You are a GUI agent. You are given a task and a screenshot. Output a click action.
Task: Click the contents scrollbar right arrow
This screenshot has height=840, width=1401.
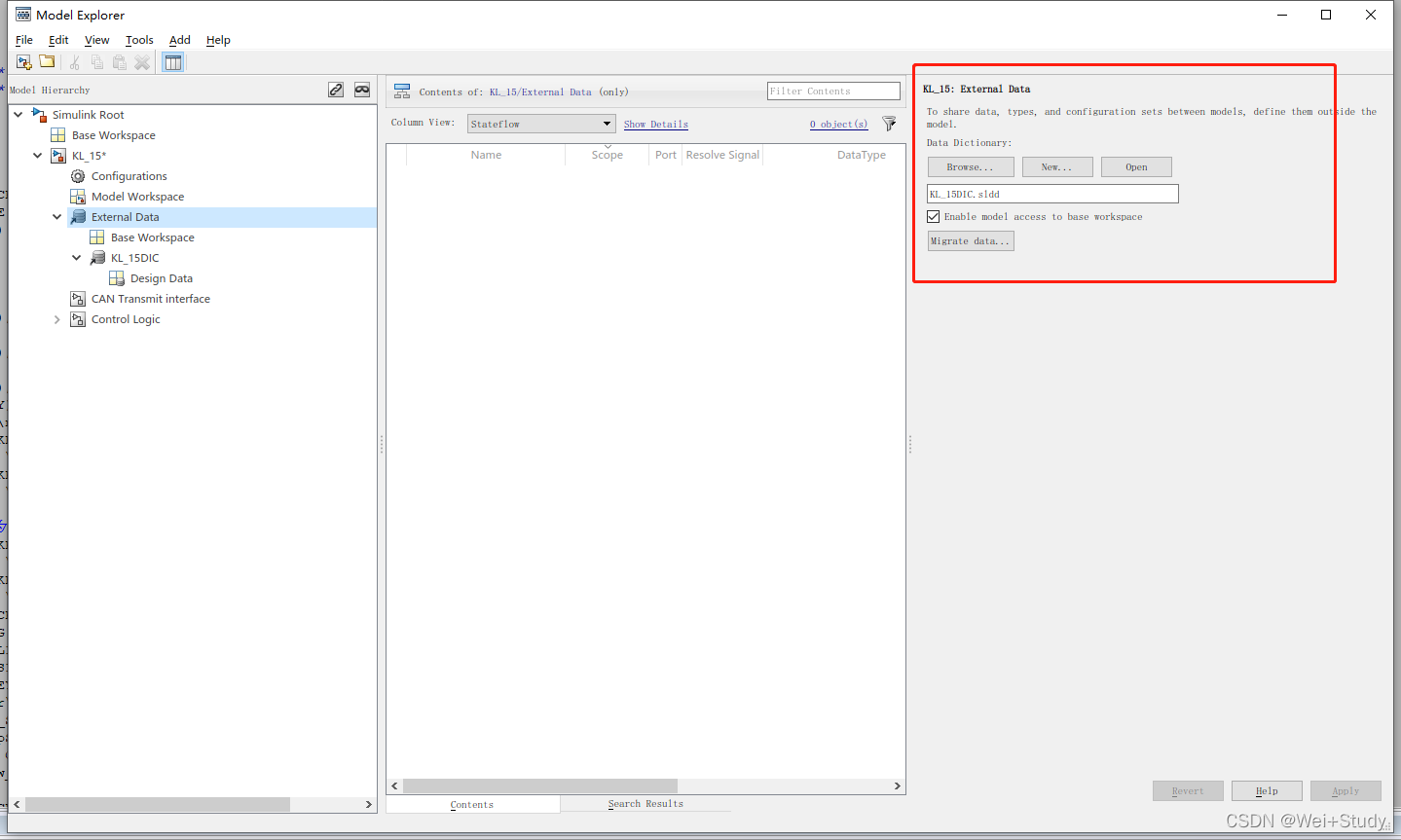coord(897,785)
